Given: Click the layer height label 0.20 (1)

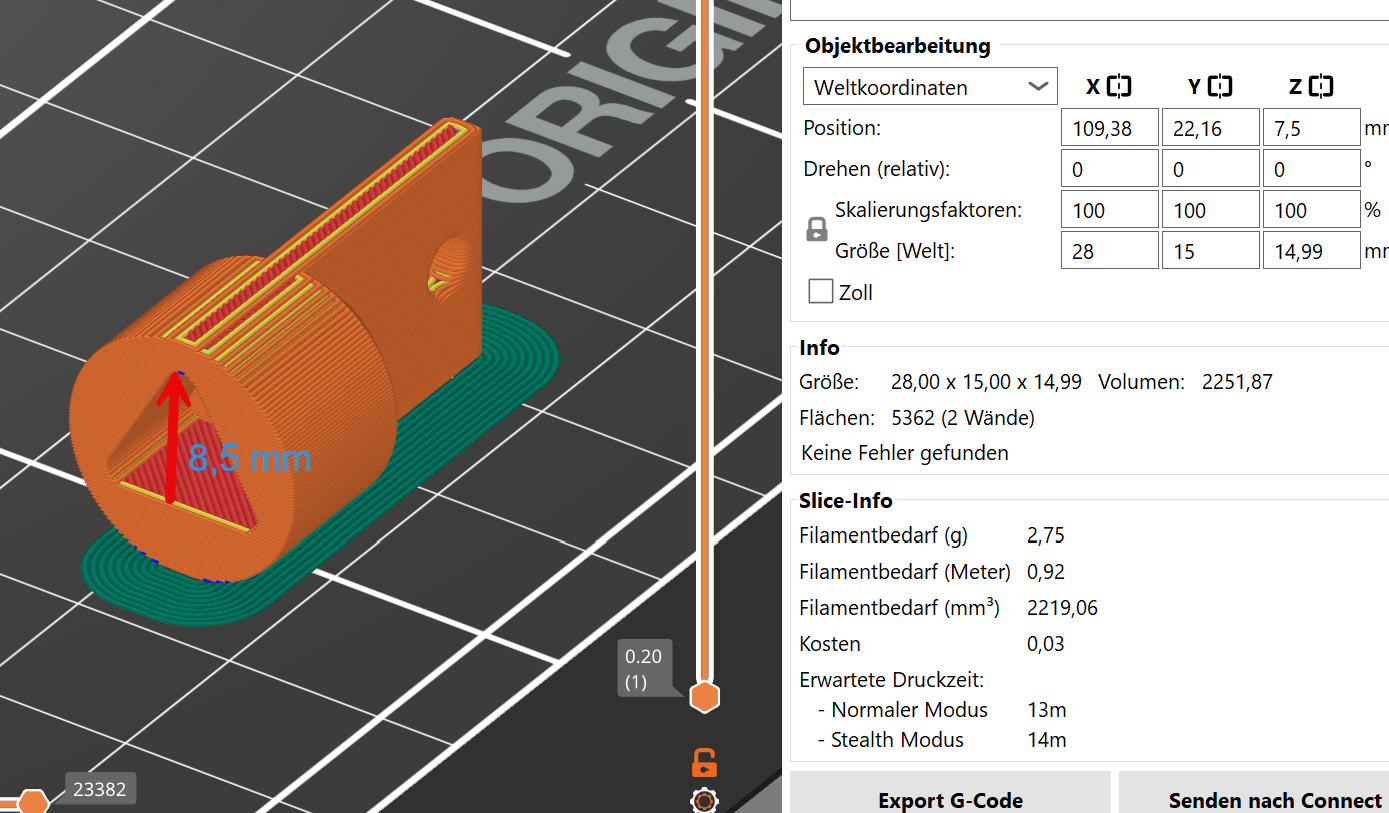Looking at the screenshot, I should coord(644,669).
